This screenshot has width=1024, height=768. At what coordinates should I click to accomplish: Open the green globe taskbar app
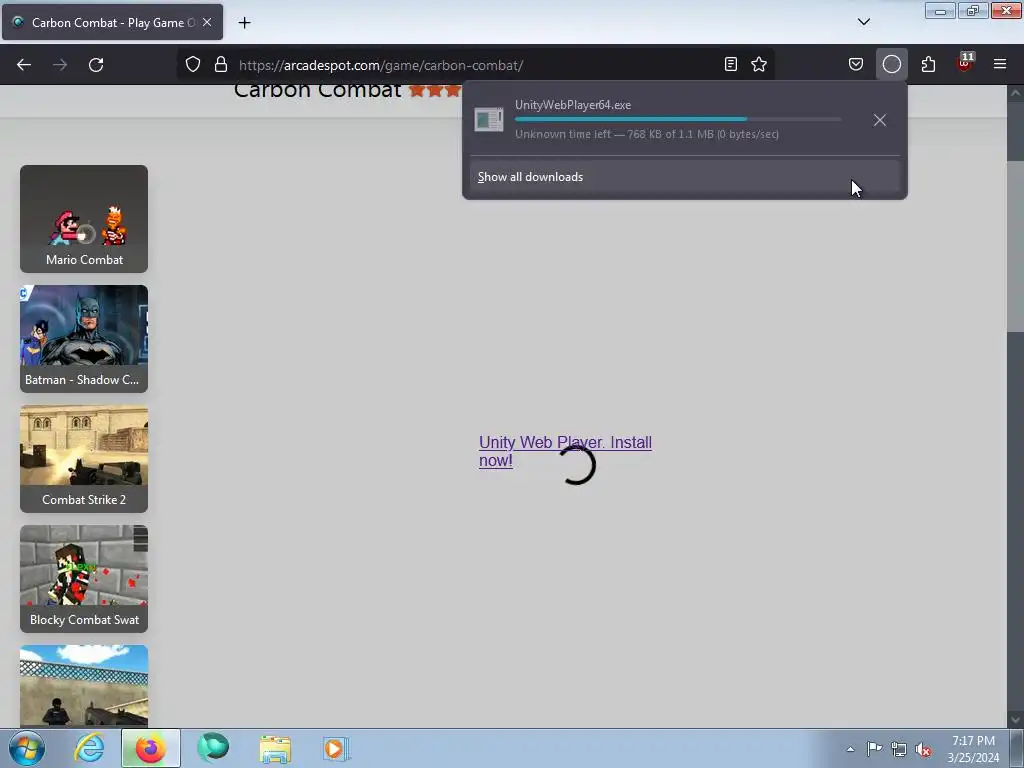pos(213,748)
